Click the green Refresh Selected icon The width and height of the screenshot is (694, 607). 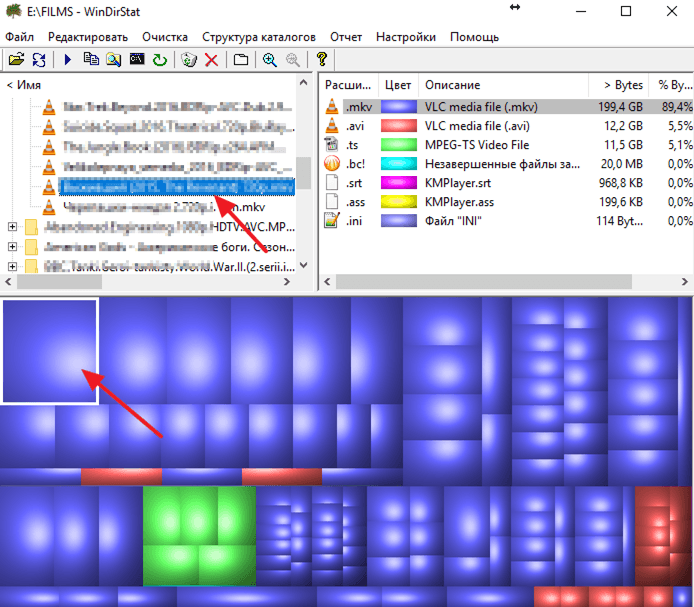point(159,61)
